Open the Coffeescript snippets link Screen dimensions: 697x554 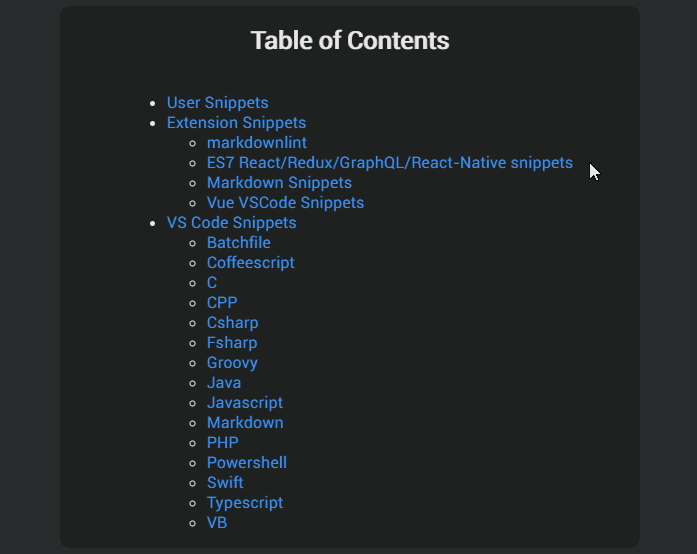[x=250, y=263]
